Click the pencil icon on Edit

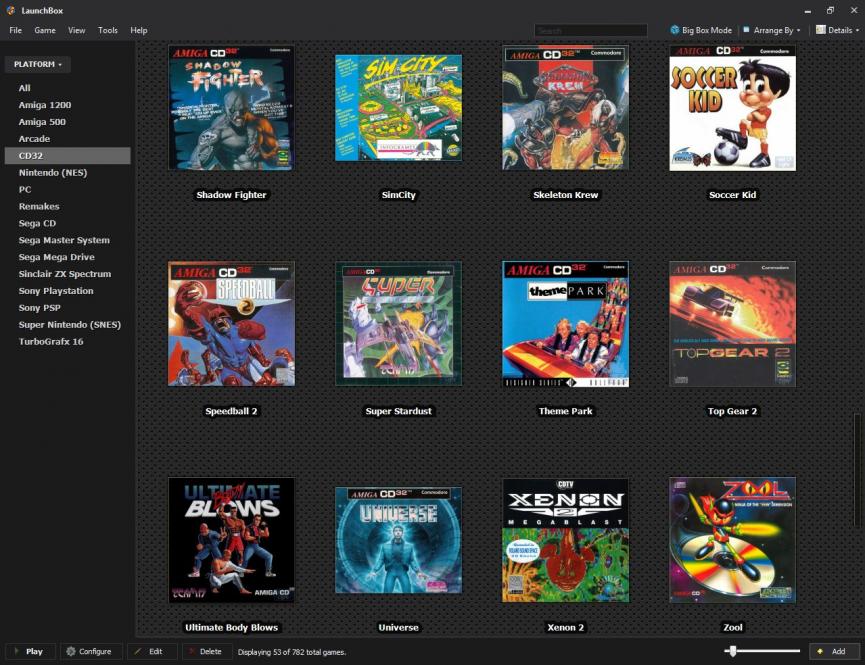[x=137, y=651]
